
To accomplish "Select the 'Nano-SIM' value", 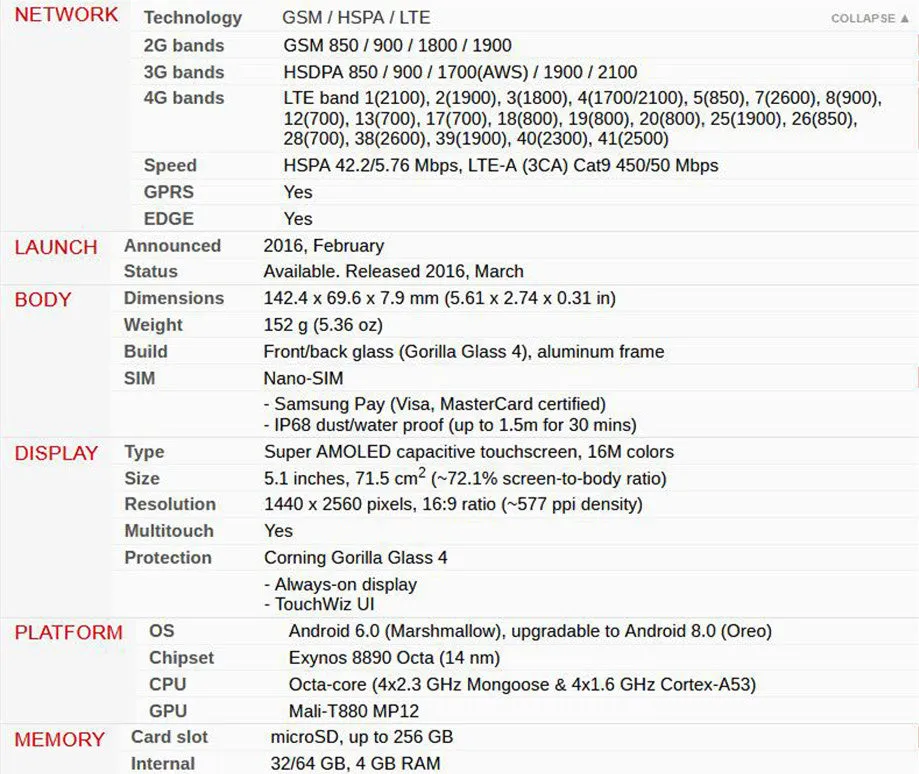I will click(304, 378).
